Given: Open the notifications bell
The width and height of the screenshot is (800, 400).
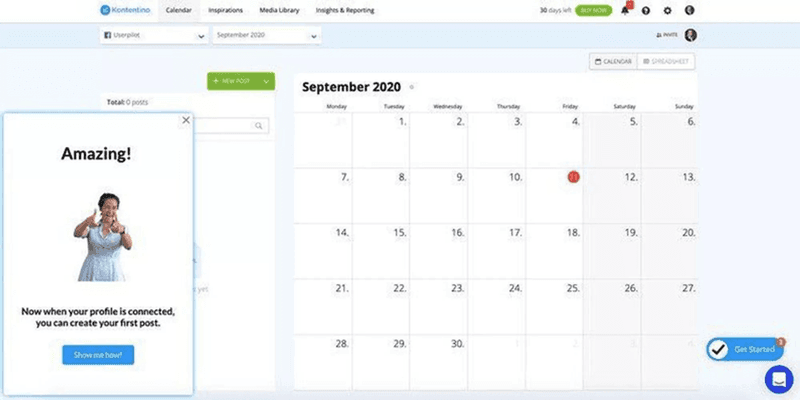Looking at the screenshot, I should (626, 10).
